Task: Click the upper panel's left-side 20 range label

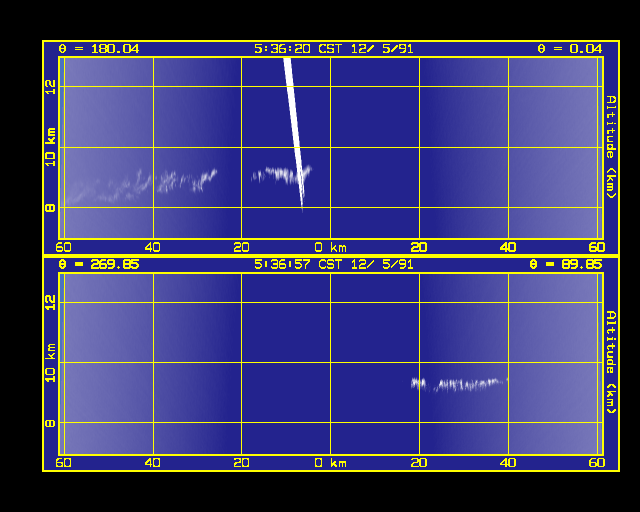Action: pos(241,247)
